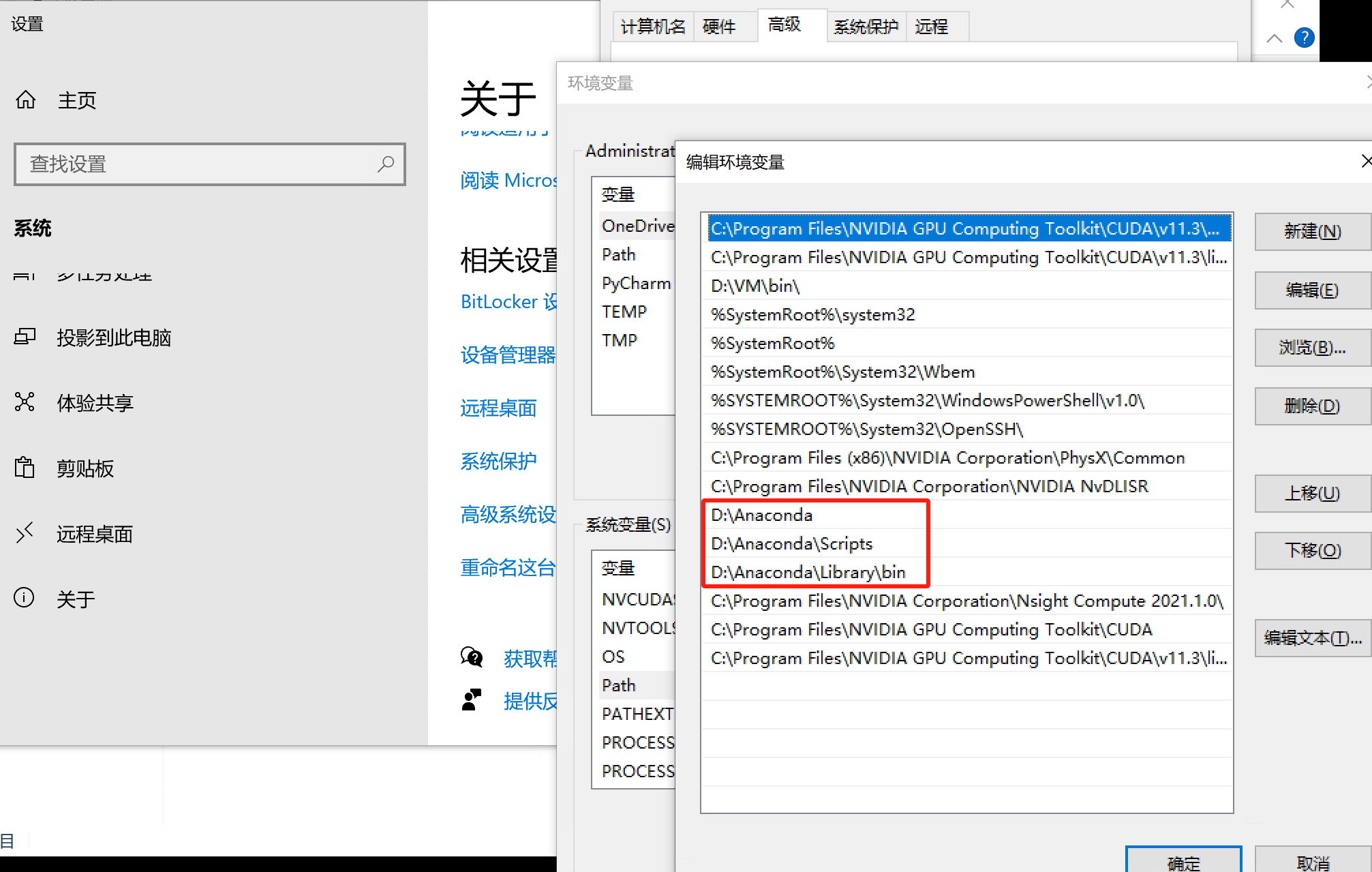Select PhysX\Common path entry
Image resolution: width=1372 pixels, height=872 pixels.
[969, 457]
